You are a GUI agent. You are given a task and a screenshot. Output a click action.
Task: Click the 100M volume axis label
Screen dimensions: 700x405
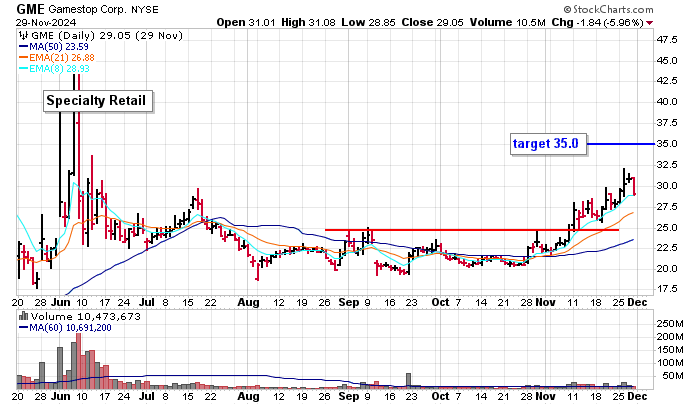pos(669,363)
